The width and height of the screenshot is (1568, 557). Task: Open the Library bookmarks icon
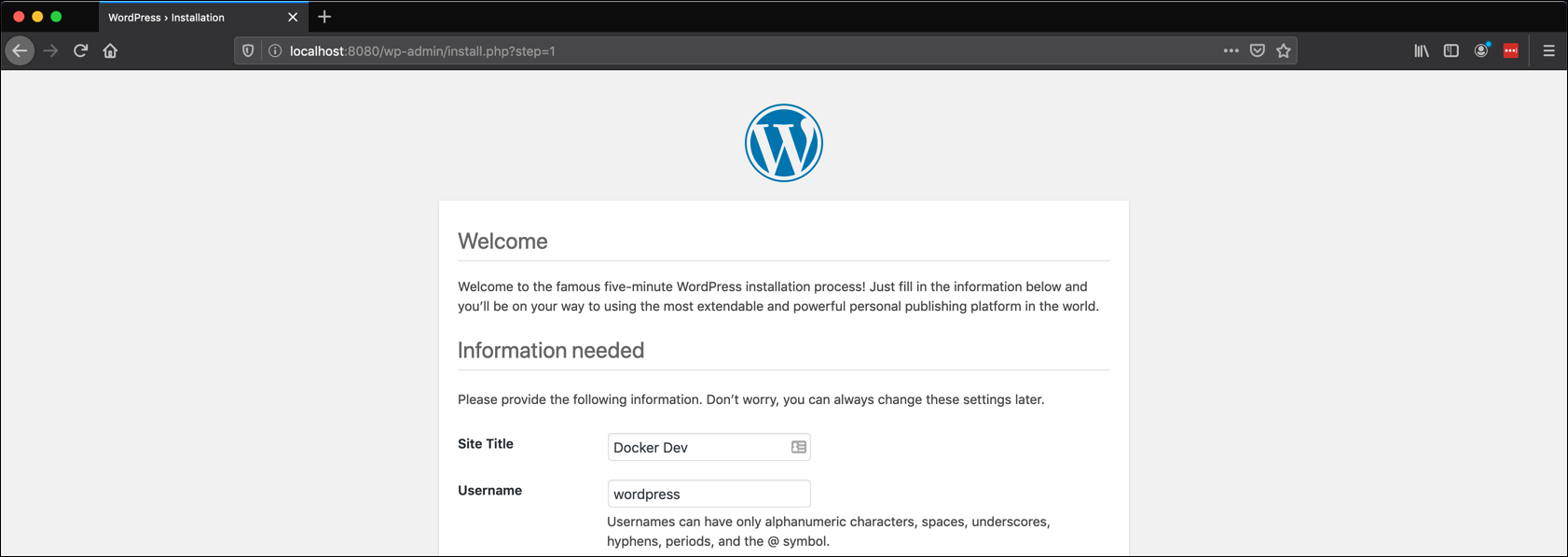point(1422,51)
